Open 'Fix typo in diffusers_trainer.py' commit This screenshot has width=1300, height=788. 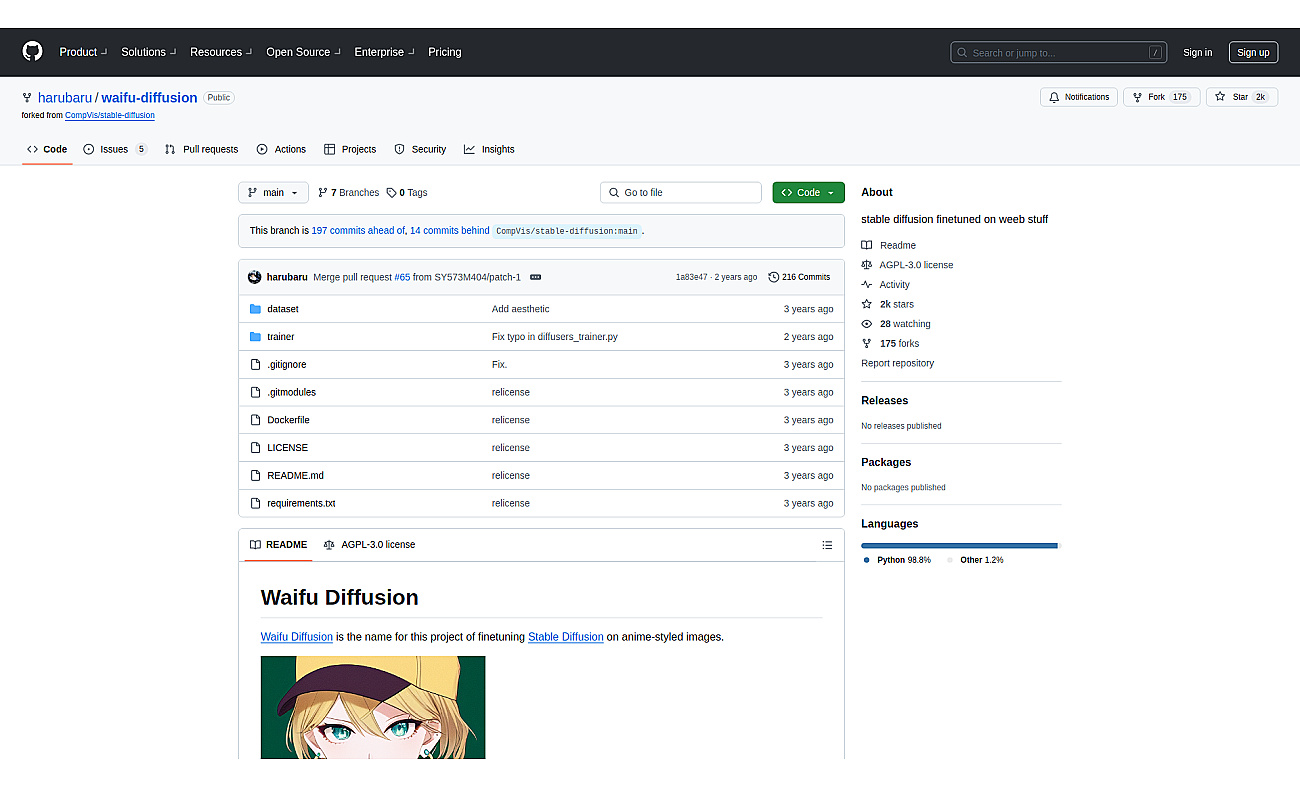point(555,337)
